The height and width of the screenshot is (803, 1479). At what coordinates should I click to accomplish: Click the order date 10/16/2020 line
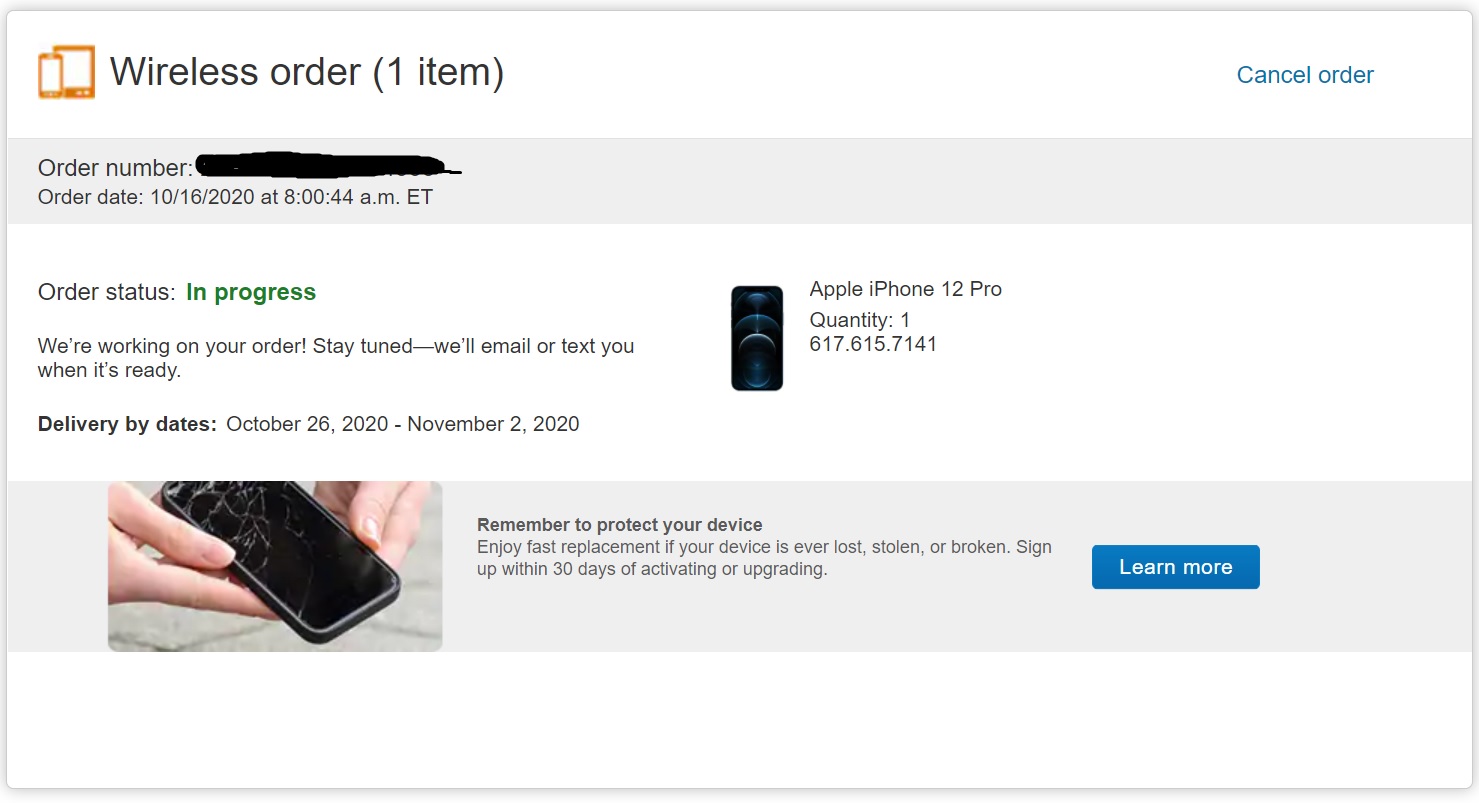tap(235, 197)
